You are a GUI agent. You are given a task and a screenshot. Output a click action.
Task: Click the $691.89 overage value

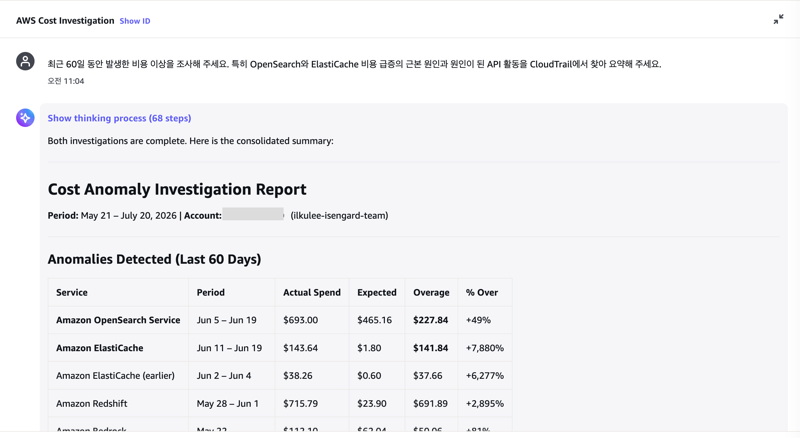point(431,404)
